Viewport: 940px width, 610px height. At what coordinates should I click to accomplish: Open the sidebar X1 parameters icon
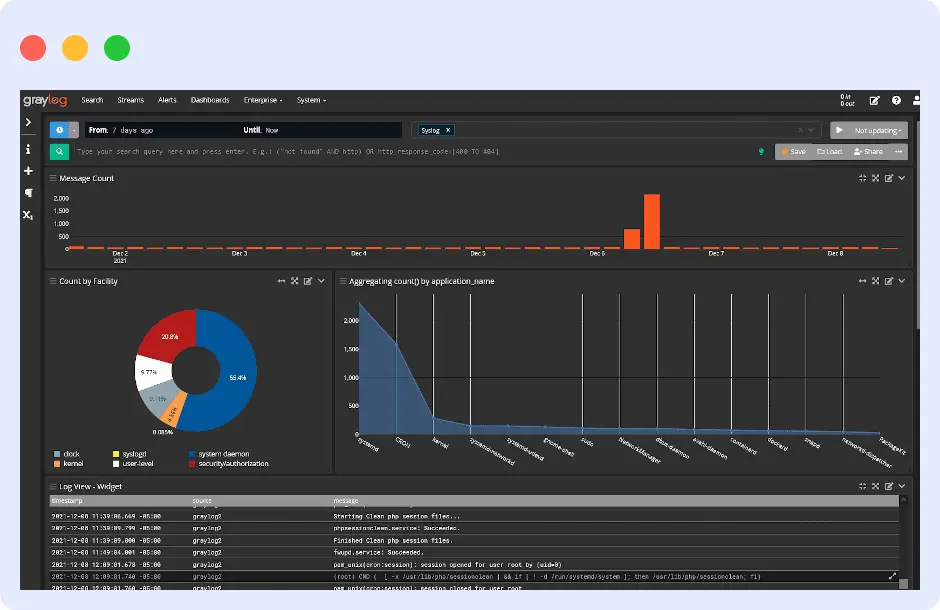click(x=28, y=215)
